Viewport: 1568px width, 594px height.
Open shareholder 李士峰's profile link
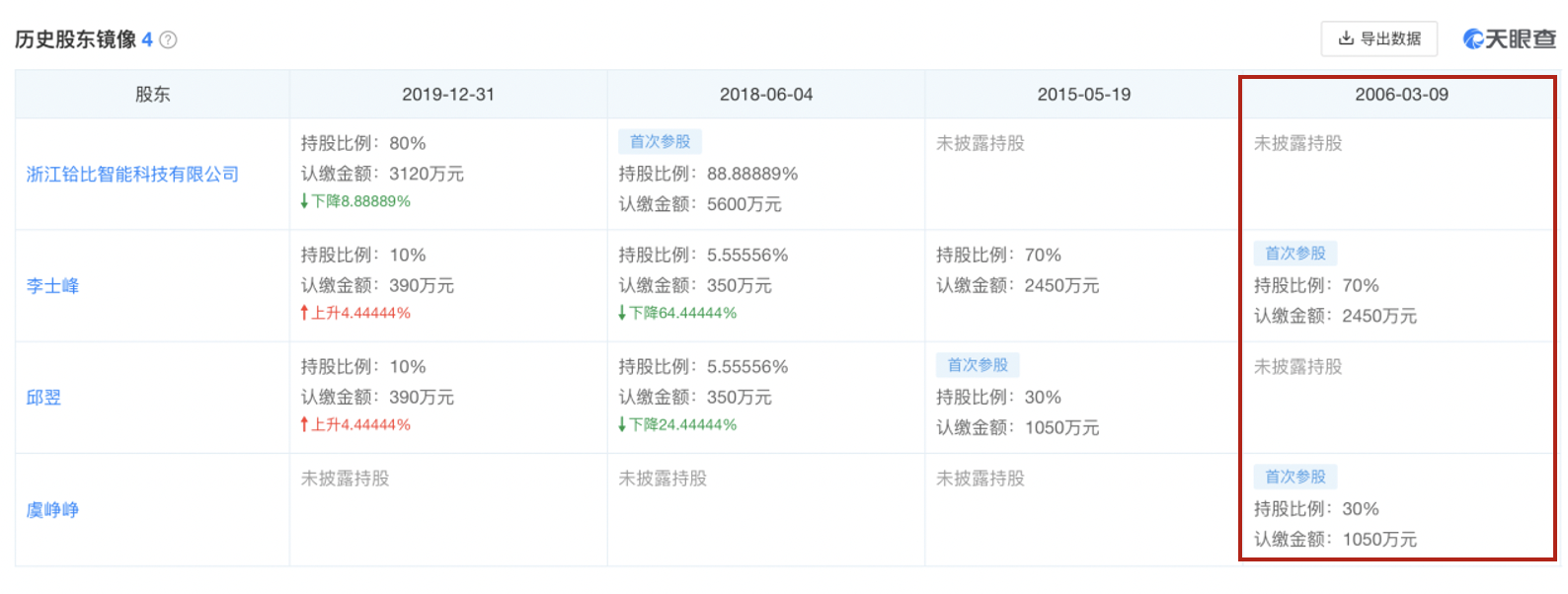click(x=52, y=286)
